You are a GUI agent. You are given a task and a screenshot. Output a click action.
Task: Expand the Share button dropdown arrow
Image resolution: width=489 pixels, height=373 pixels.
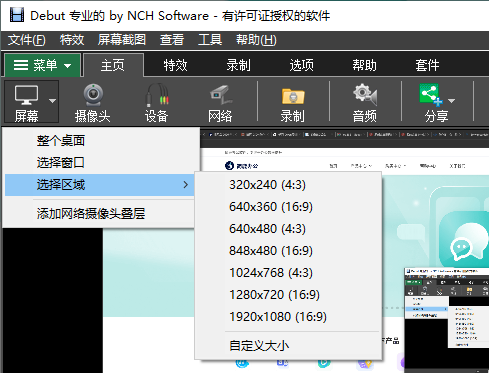click(451, 100)
